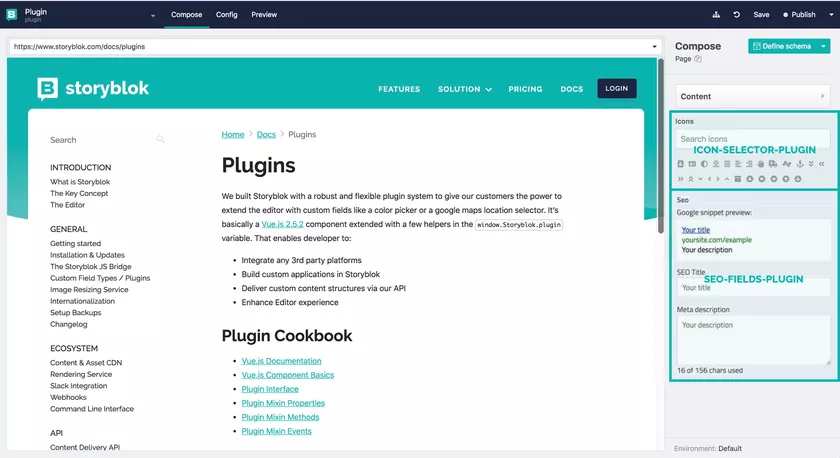Select the sign-language icon in Icons plugin
This screenshot has height=458, width=840.
tap(787, 164)
